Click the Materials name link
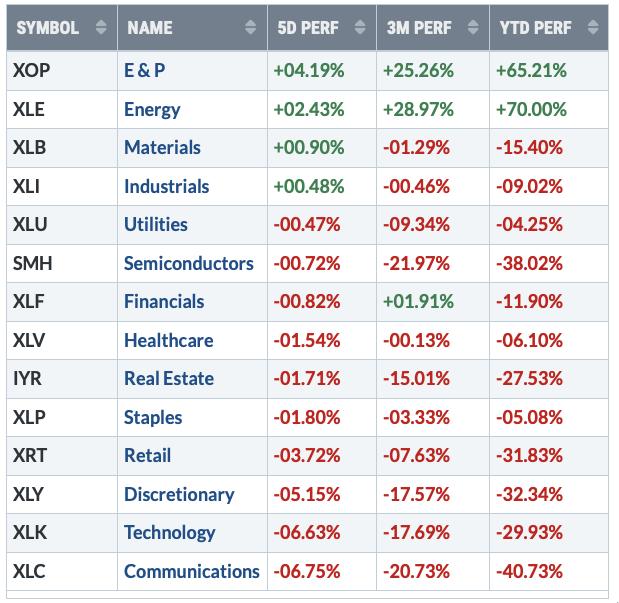The width and height of the screenshot is (619, 603). [162, 147]
